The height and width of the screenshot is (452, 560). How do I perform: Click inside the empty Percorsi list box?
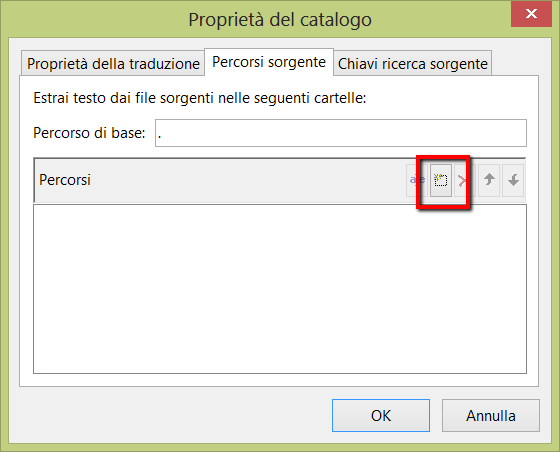(280, 289)
